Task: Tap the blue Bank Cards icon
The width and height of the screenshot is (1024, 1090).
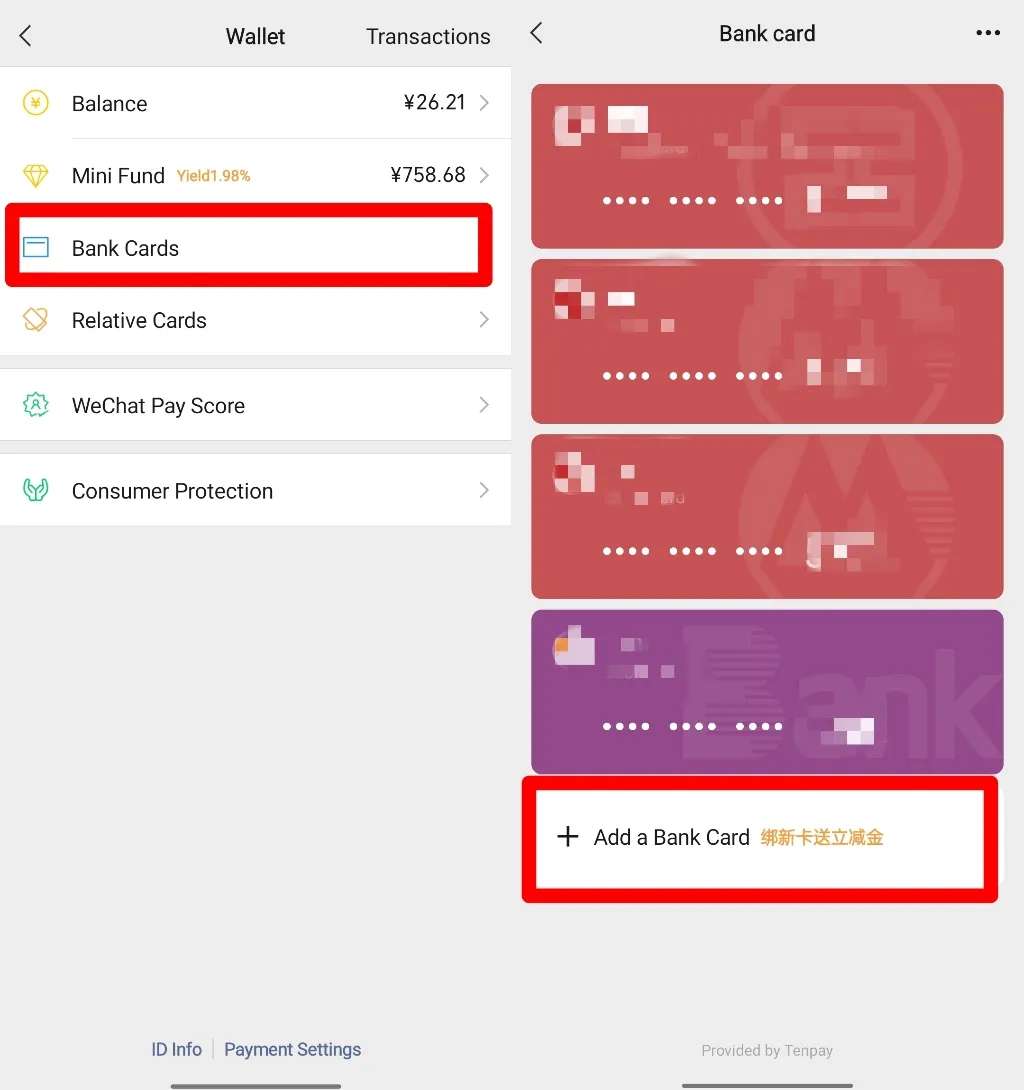Action: coord(35,247)
